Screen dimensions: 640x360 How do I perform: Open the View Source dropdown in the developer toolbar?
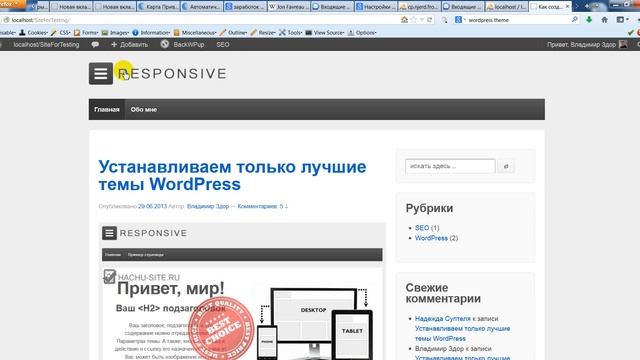point(325,33)
